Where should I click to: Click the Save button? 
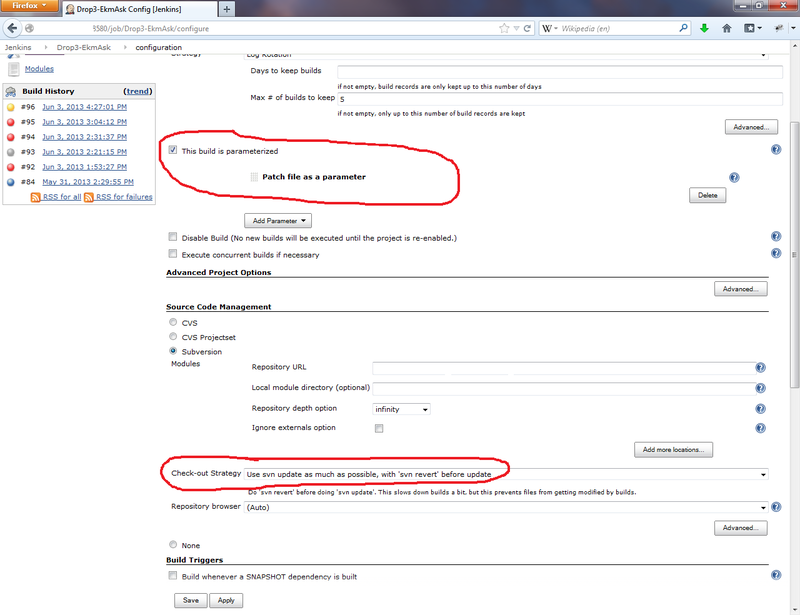click(191, 600)
